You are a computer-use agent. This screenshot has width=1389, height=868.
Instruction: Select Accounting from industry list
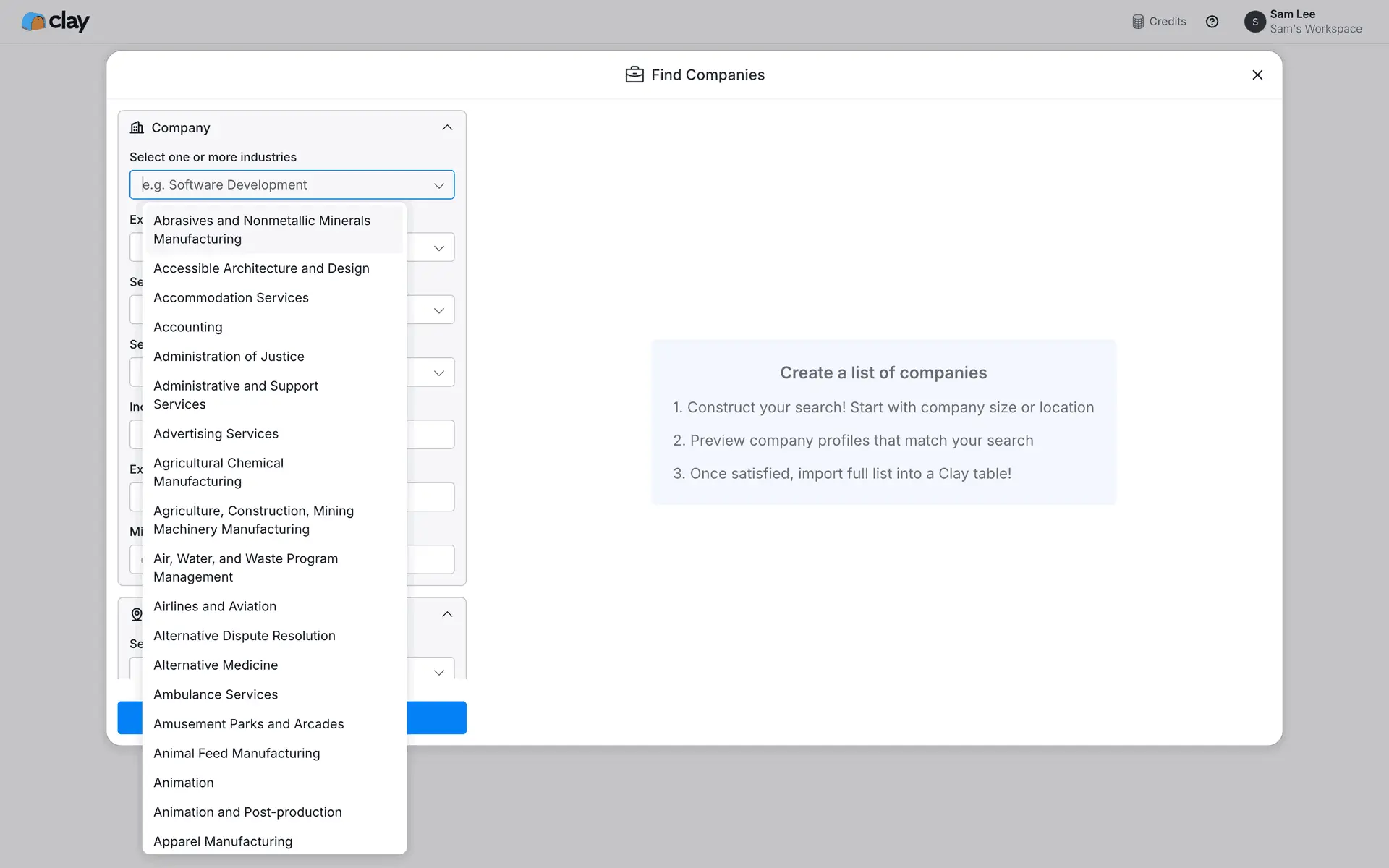click(188, 328)
